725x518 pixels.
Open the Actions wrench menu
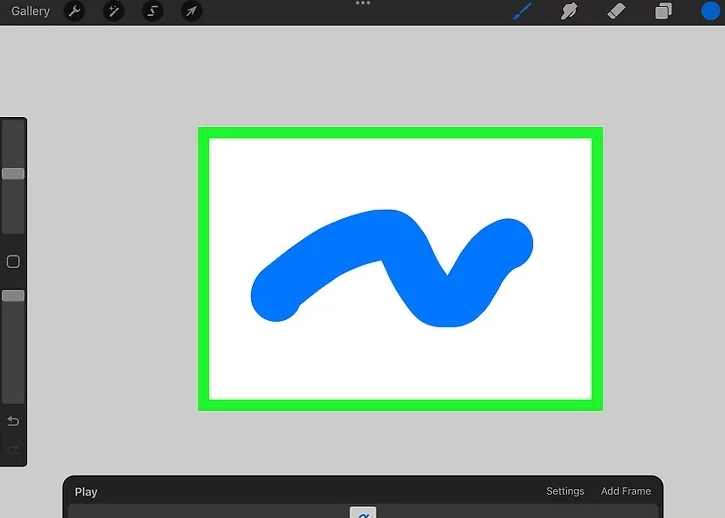coord(74,12)
